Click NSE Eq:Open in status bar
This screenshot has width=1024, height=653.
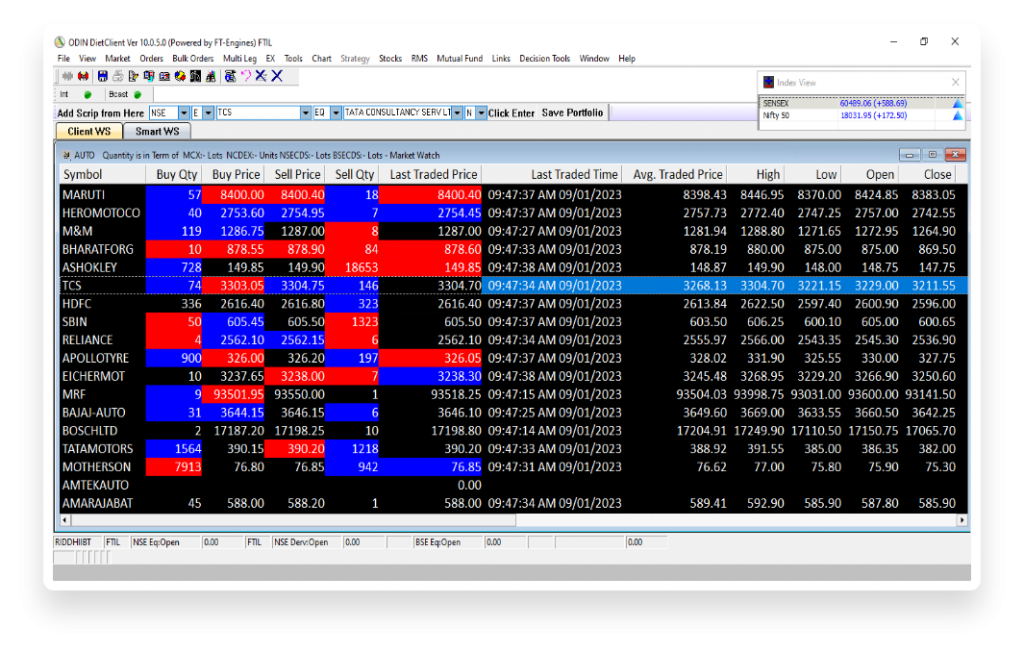[x=156, y=543]
